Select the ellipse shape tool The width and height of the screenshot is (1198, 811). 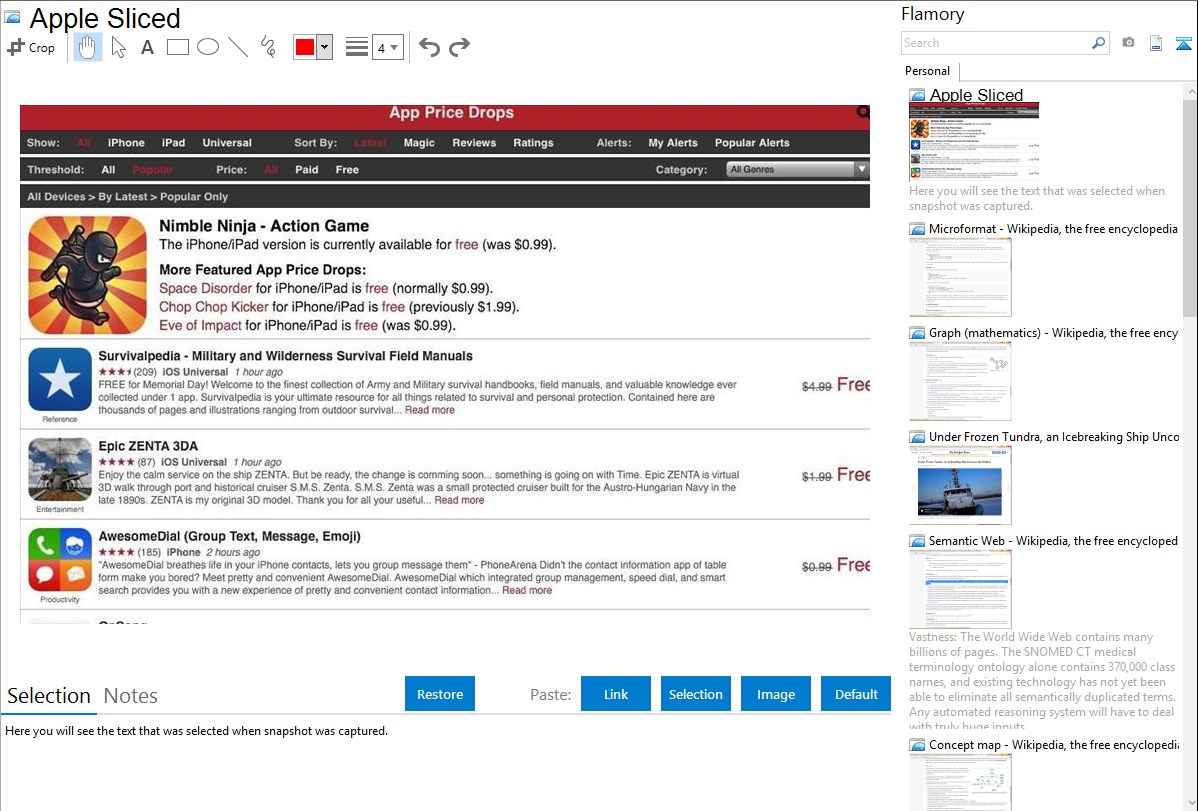(x=208, y=47)
